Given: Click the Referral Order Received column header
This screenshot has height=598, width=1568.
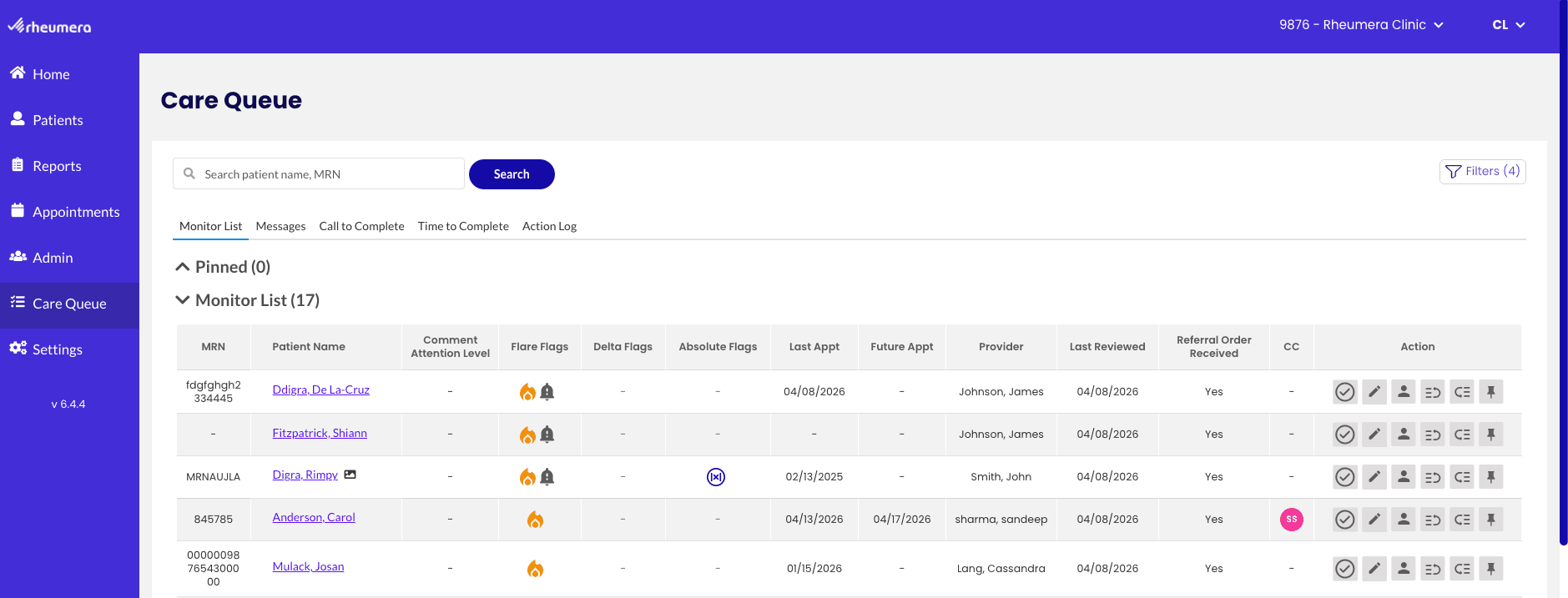Looking at the screenshot, I should pyautogui.click(x=1214, y=347).
